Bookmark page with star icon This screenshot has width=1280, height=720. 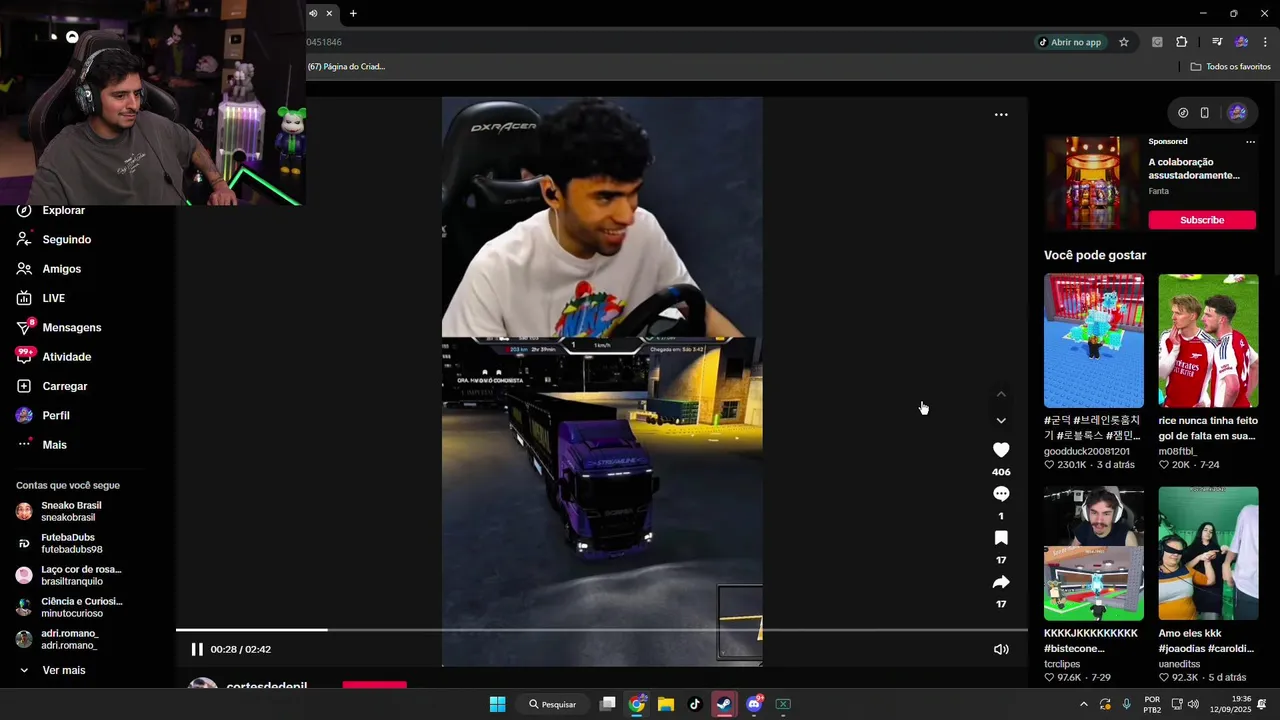[x=1124, y=42]
